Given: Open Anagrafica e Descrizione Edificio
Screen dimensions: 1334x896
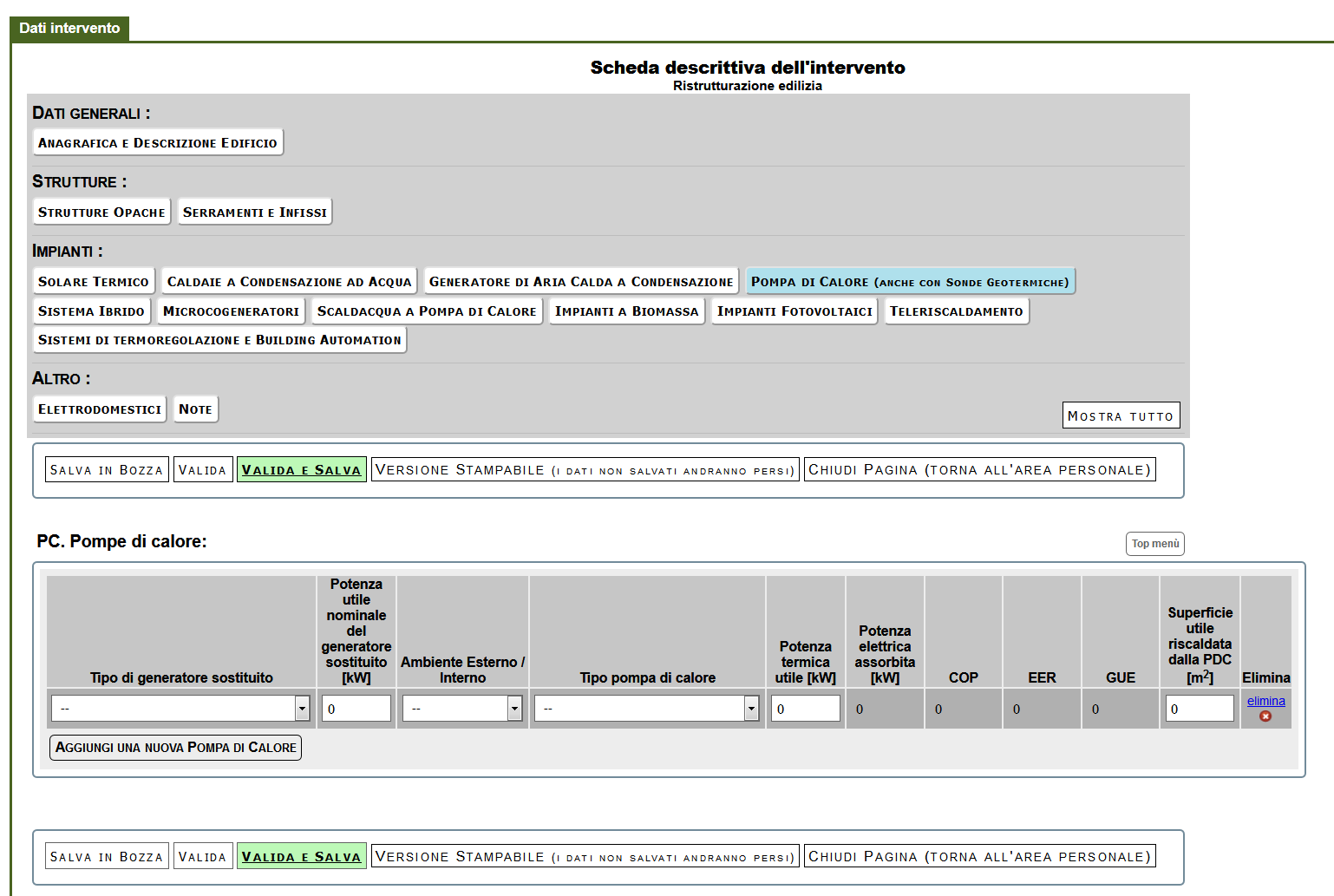Looking at the screenshot, I should pos(158,143).
